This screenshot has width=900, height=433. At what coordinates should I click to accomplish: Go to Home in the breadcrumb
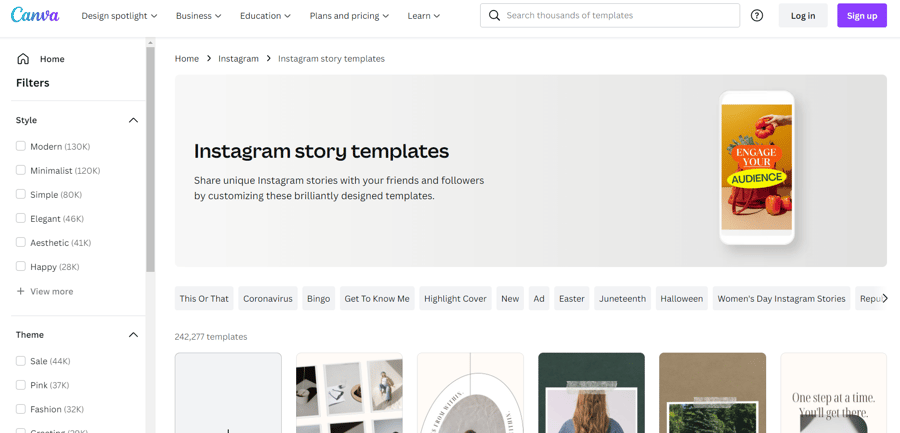pos(187,59)
